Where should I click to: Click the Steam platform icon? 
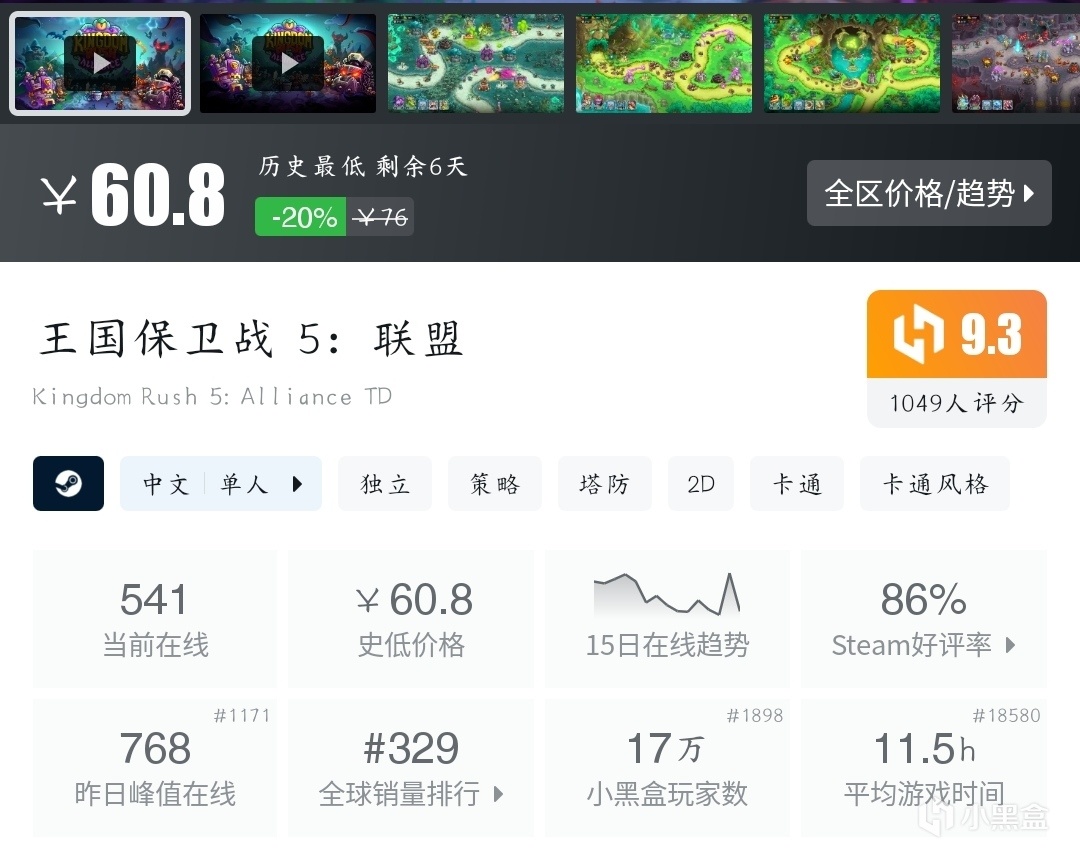pos(68,483)
